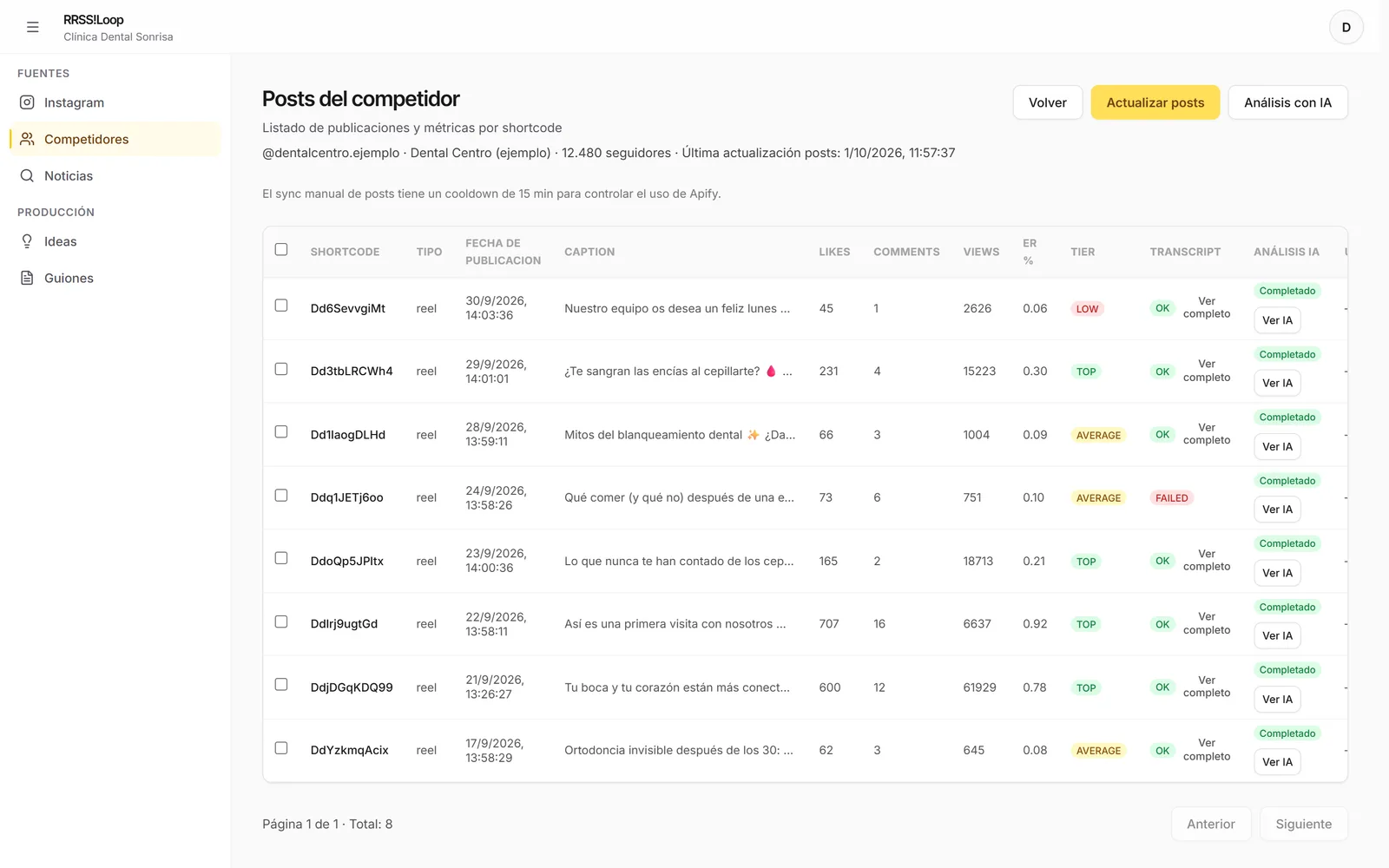
Task: Open Instagram sources page
Action: pos(115,102)
